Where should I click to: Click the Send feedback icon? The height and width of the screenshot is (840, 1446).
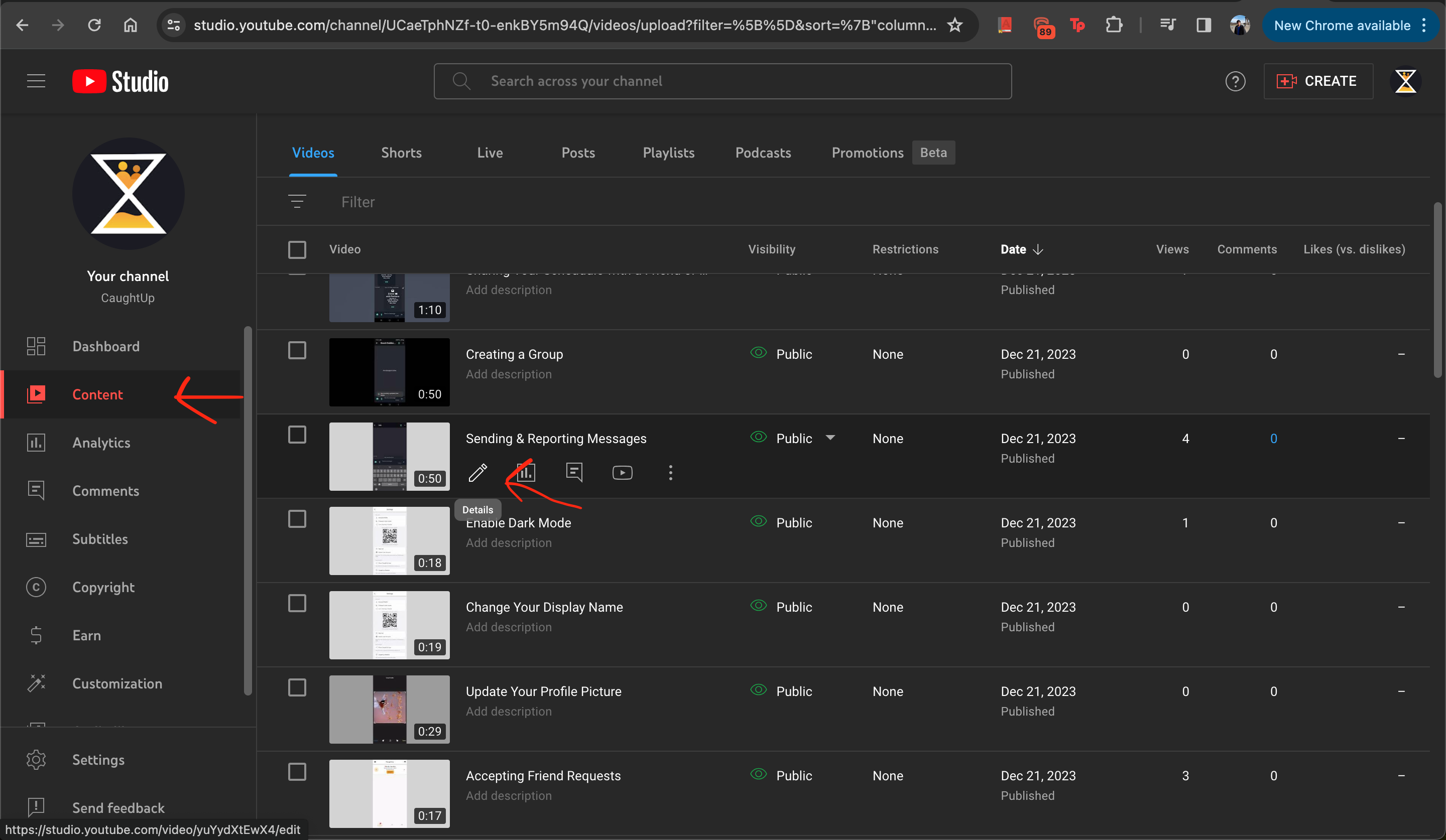[x=36, y=807]
